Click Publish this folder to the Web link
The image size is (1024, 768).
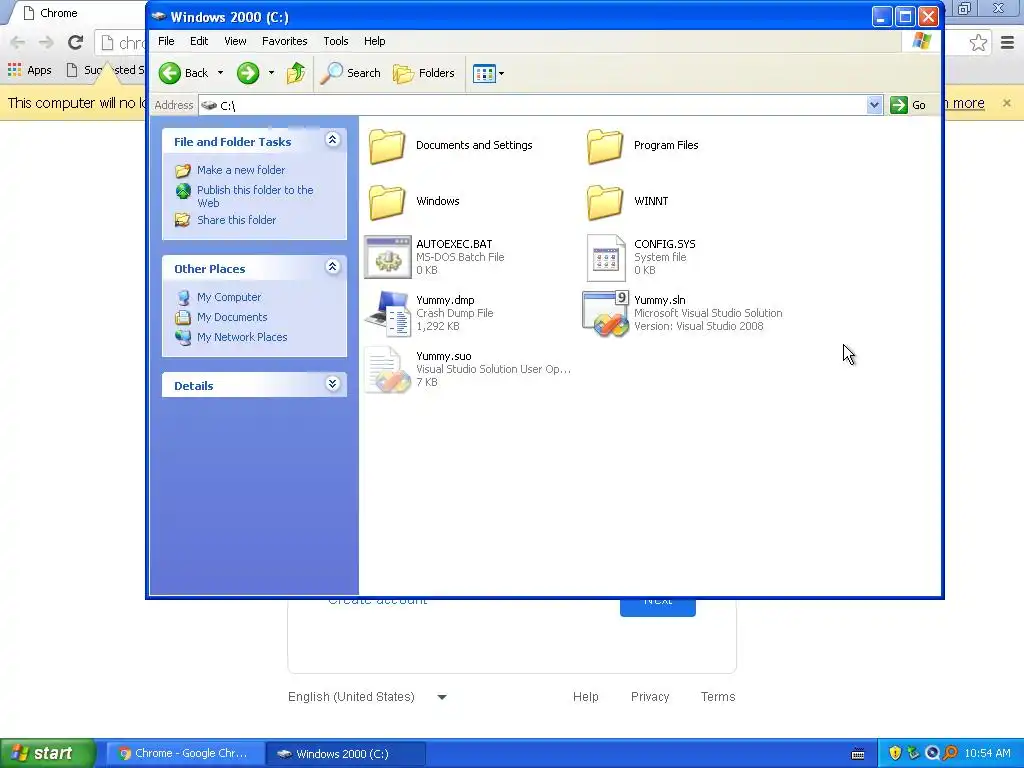[255, 197]
